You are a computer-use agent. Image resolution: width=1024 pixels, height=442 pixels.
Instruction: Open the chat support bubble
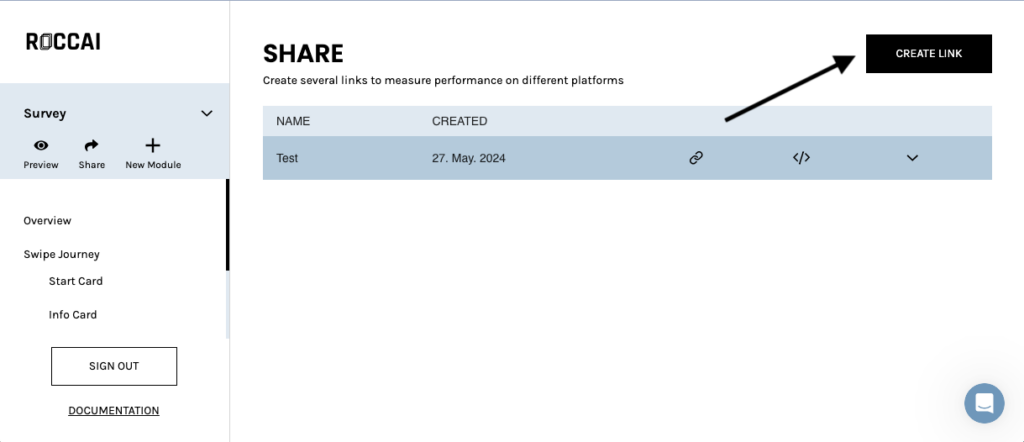[x=984, y=403]
